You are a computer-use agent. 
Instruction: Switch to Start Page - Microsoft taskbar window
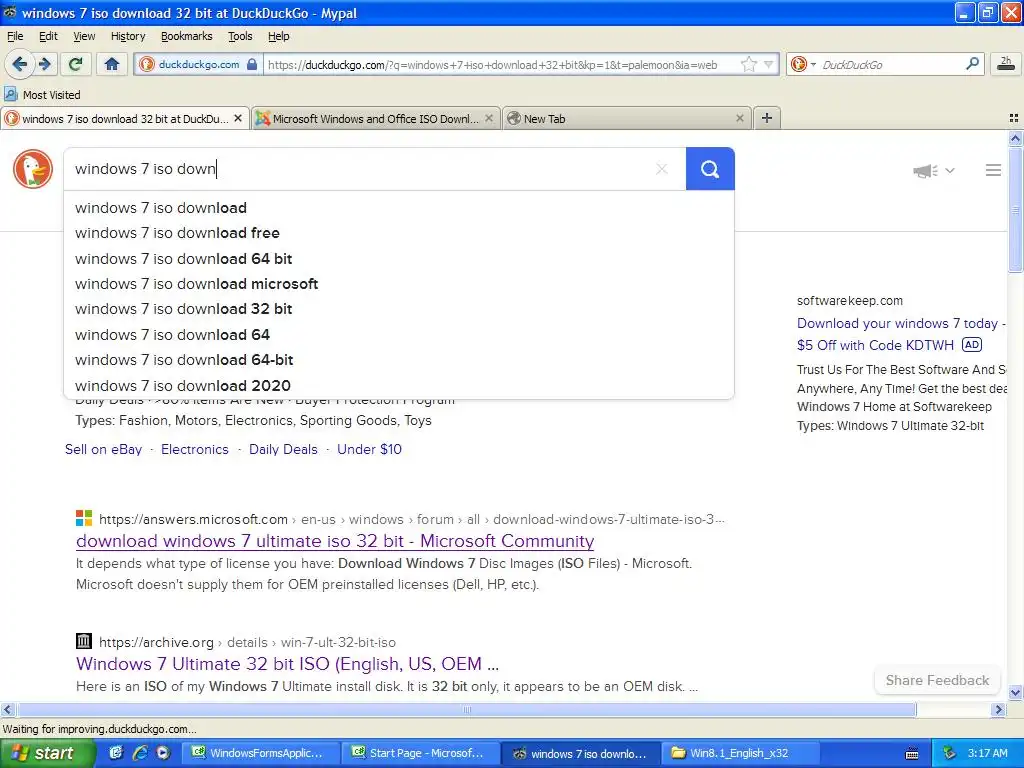[x=420, y=753]
